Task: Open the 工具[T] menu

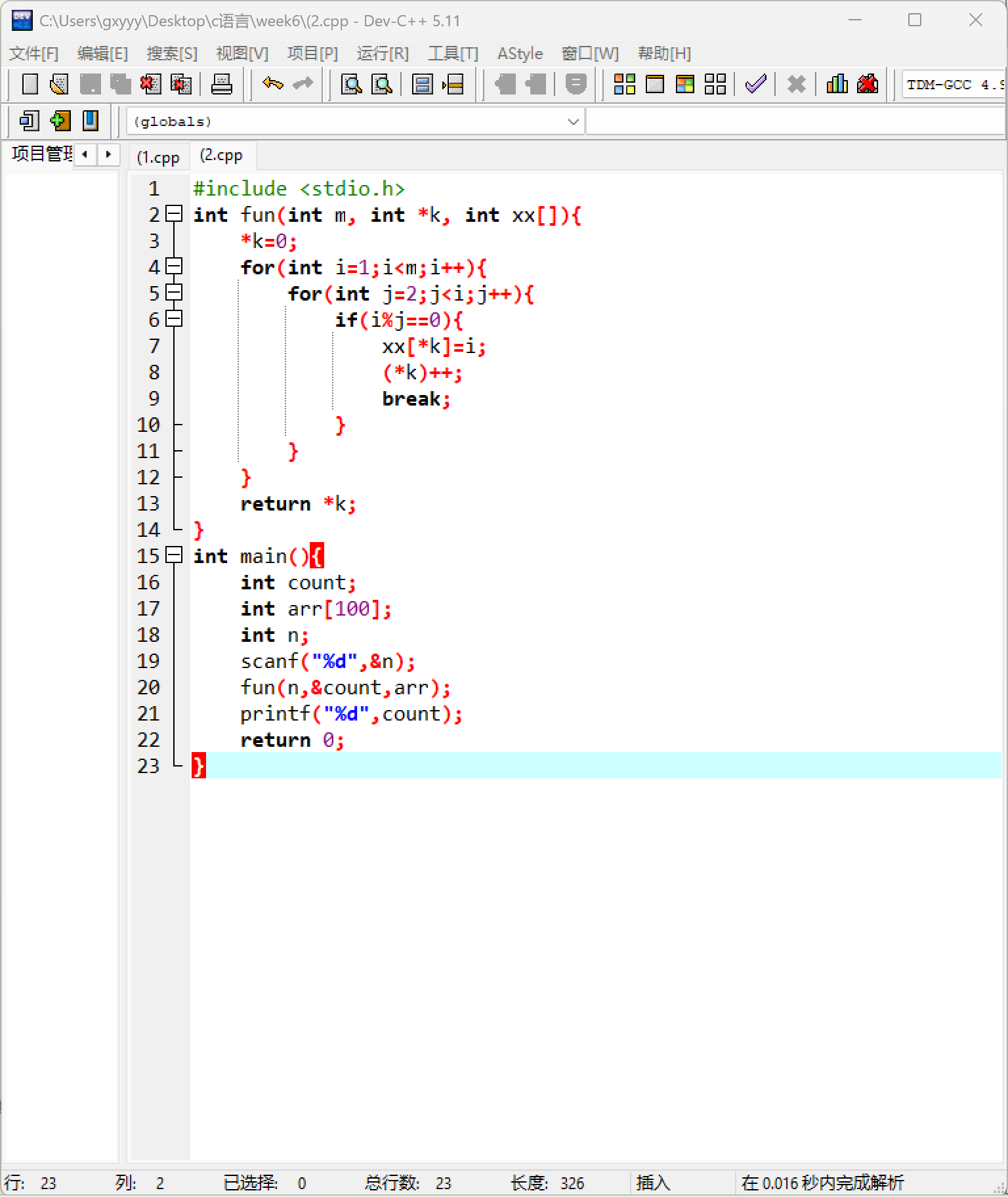Action: pyautogui.click(x=453, y=53)
